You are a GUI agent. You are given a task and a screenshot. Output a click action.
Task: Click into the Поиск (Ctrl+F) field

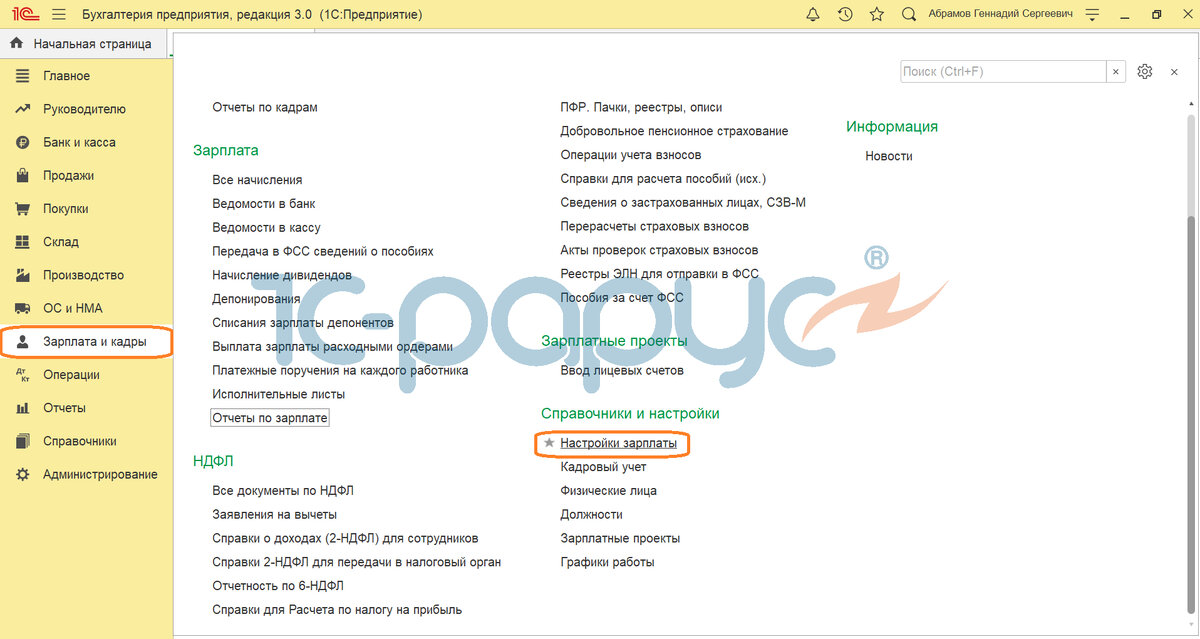(1003, 72)
